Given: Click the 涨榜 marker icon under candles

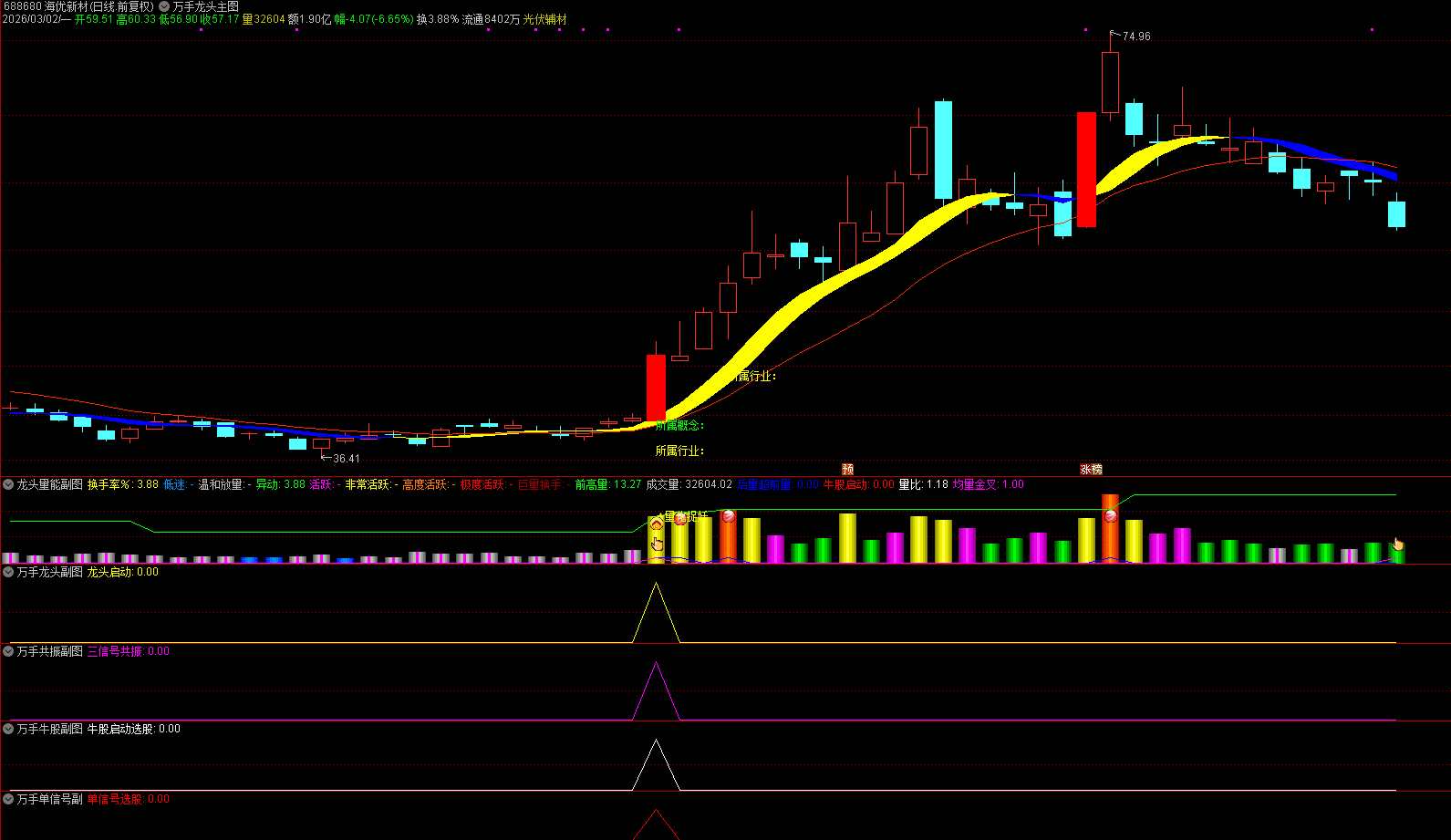Looking at the screenshot, I should point(1091,470).
